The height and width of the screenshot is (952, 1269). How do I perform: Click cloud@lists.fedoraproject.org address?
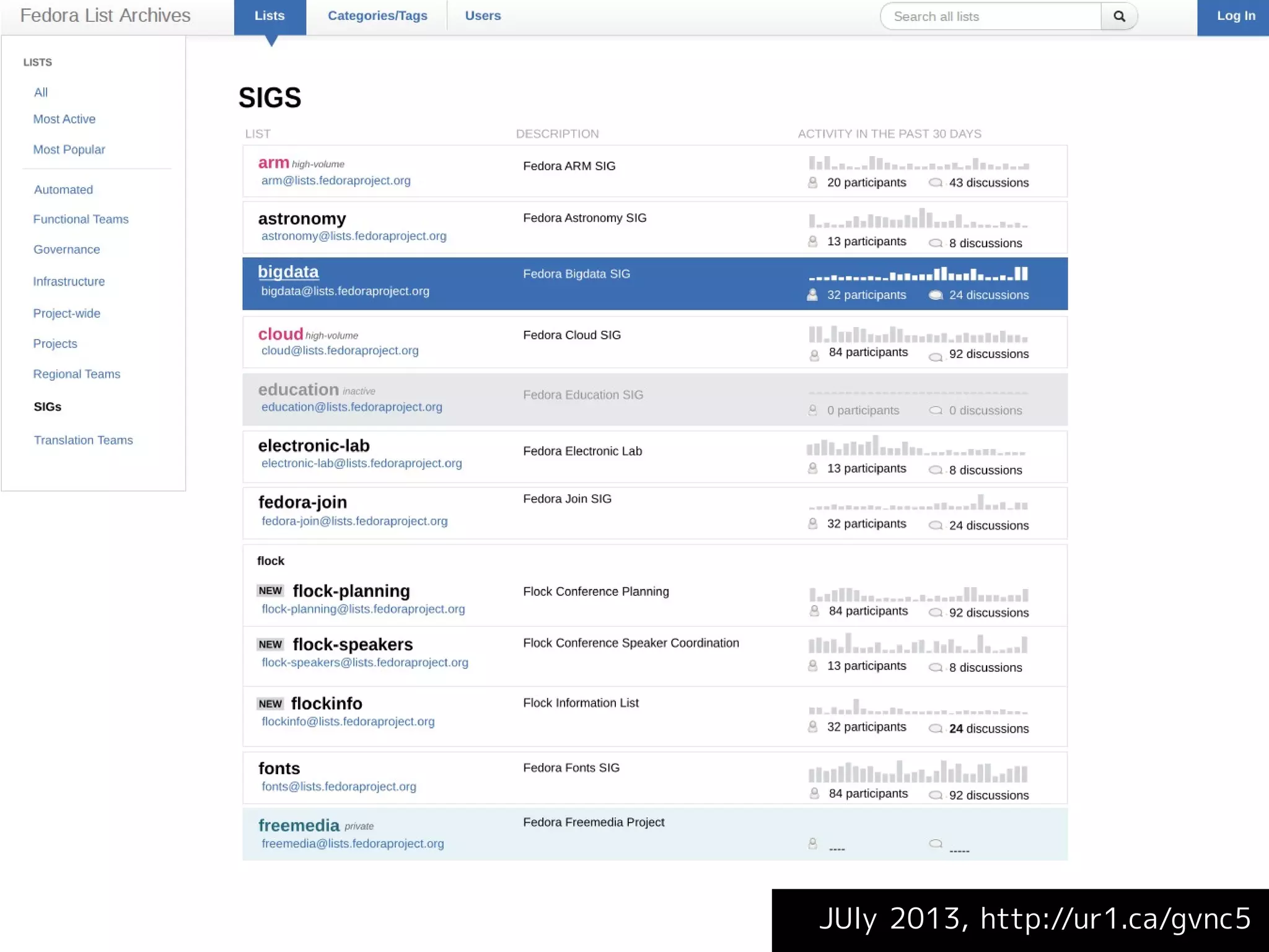pos(340,351)
